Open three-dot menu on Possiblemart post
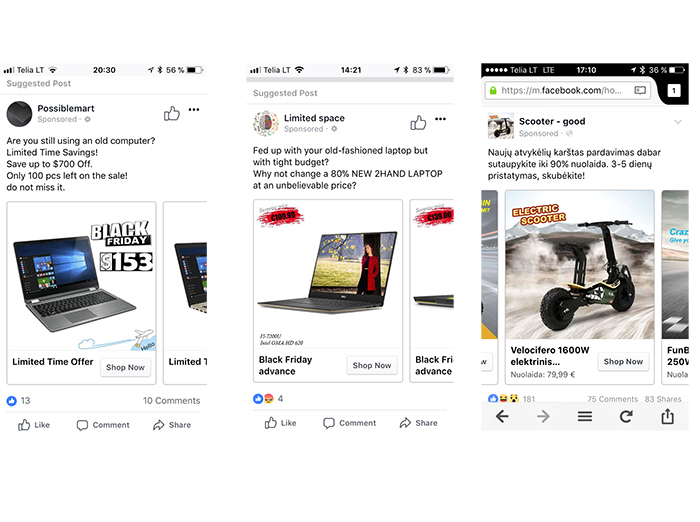 coord(194,109)
